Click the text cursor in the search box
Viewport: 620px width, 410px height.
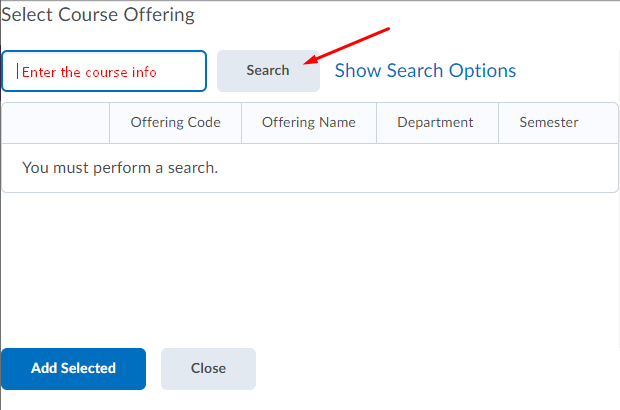16,71
